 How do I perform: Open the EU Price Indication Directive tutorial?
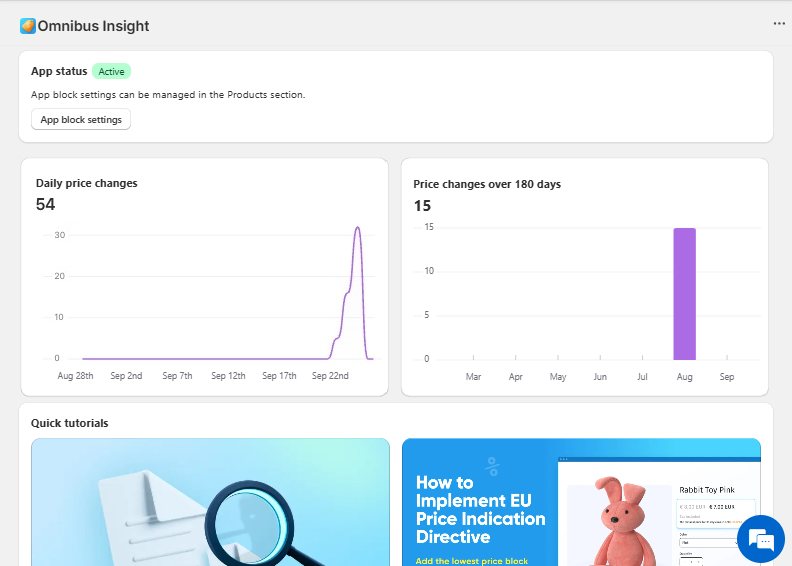pyautogui.click(x=481, y=510)
